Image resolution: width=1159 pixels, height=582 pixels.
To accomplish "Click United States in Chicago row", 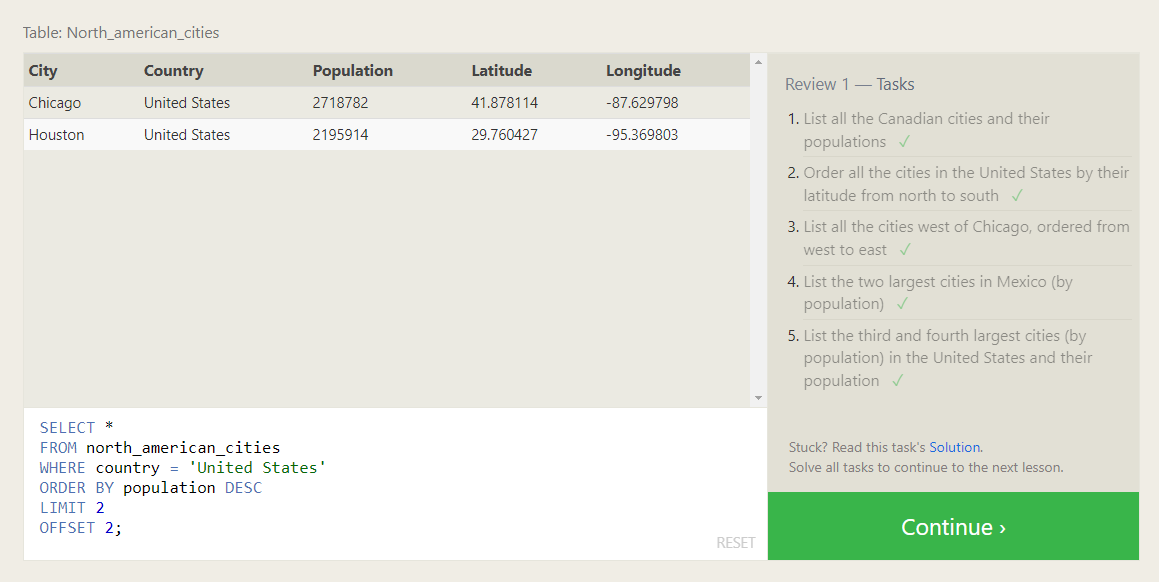I will 187,103.
